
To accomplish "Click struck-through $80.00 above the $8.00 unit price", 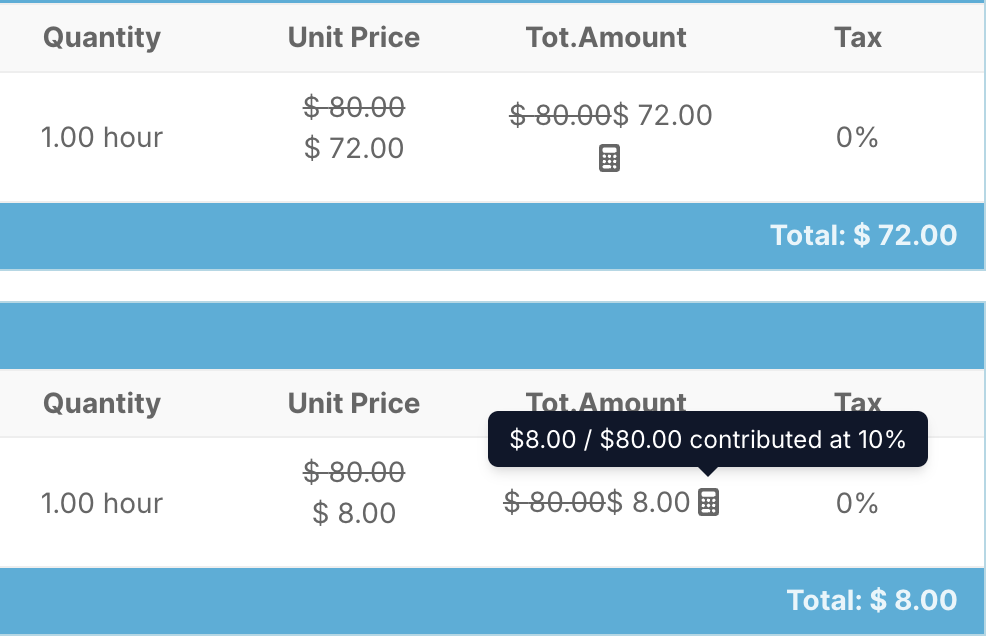I will point(354,471).
